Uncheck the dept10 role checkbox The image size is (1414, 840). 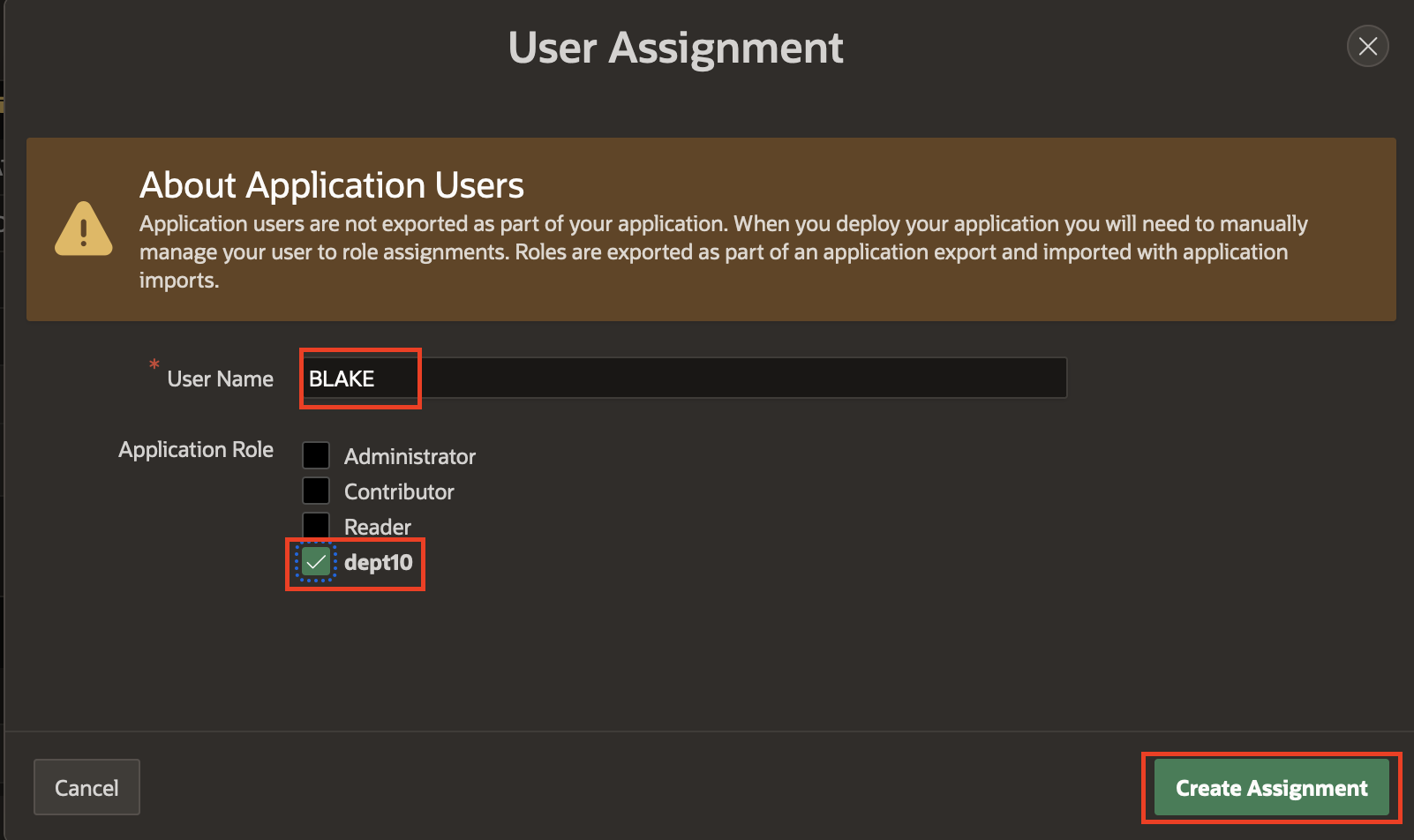point(315,561)
